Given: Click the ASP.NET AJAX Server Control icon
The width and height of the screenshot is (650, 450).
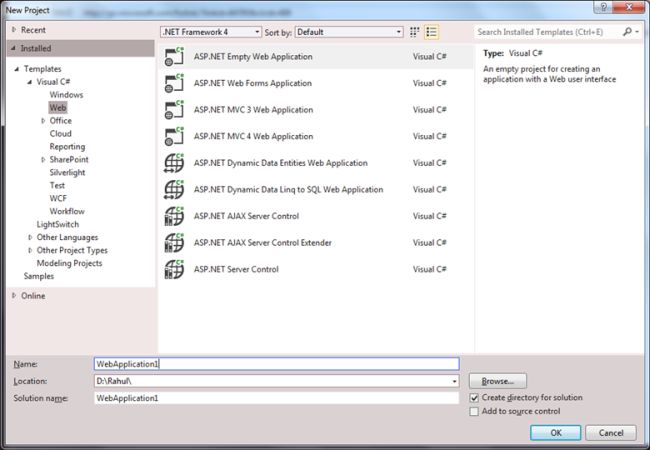Looking at the screenshot, I should [x=174, y=216].
